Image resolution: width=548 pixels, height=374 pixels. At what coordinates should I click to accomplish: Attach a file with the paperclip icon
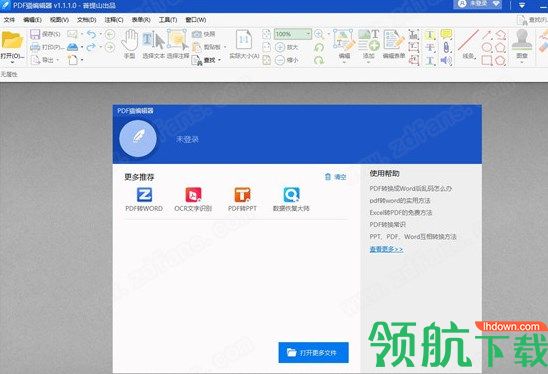446,47
